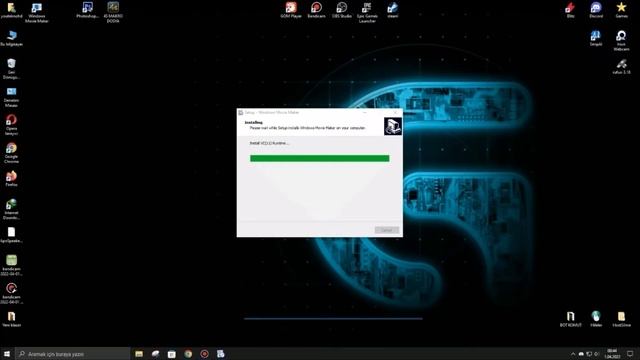Open the Epic Games Launcher shortcut
This screenshot has width=640, height=360.
[x=367, y=12]
